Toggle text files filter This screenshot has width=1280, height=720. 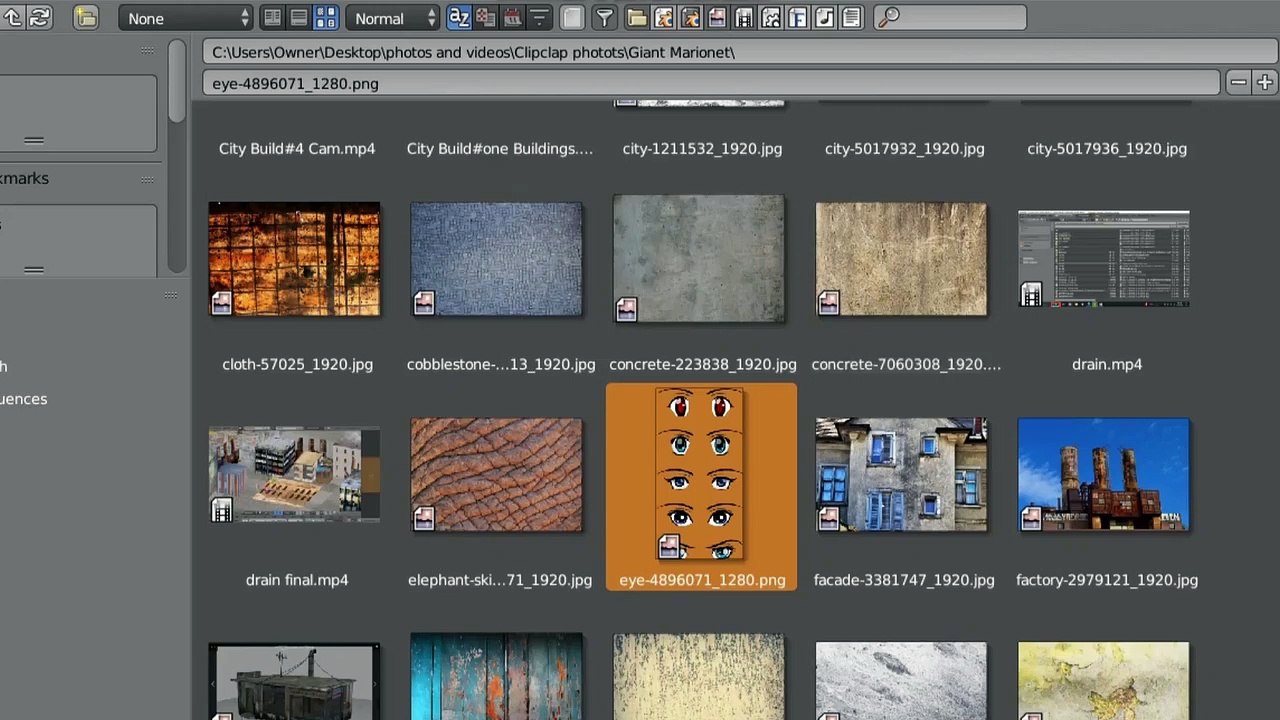(851, 18)
